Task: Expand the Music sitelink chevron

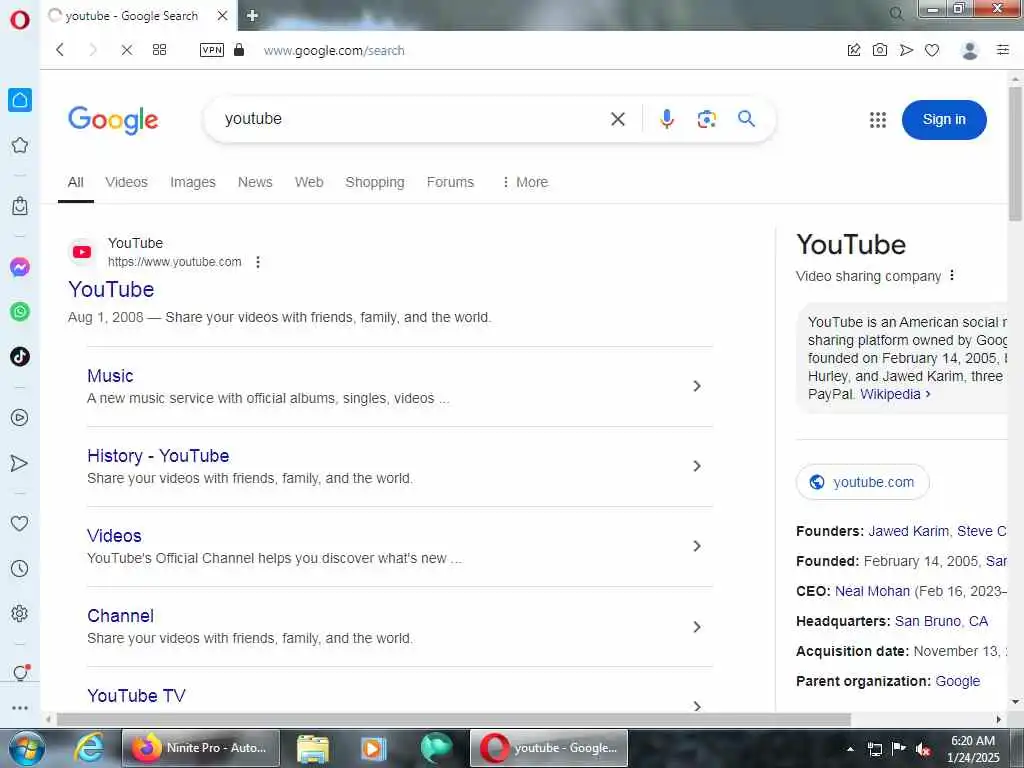Action: click(x=697, y=386)
